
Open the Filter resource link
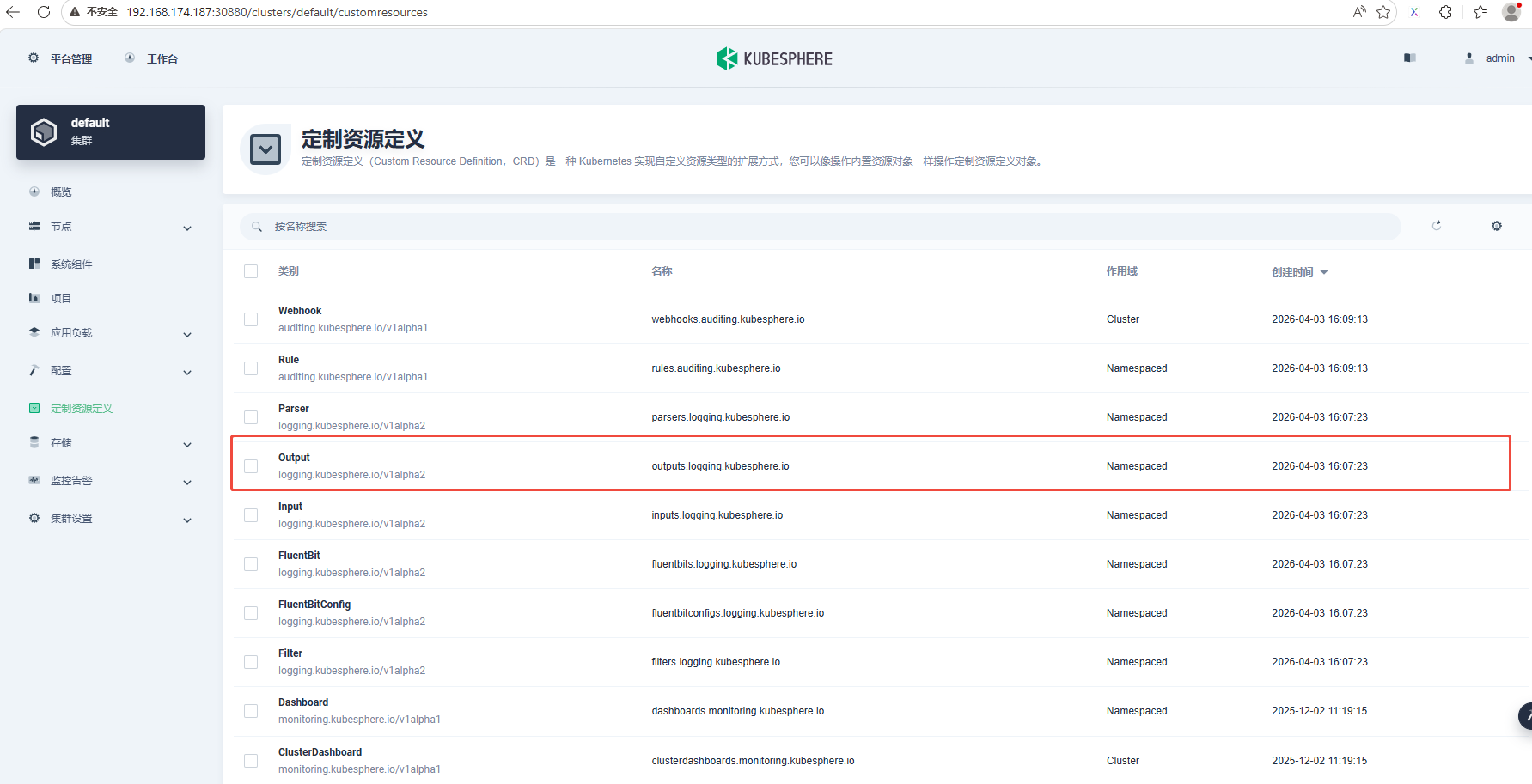click(290, 653)
